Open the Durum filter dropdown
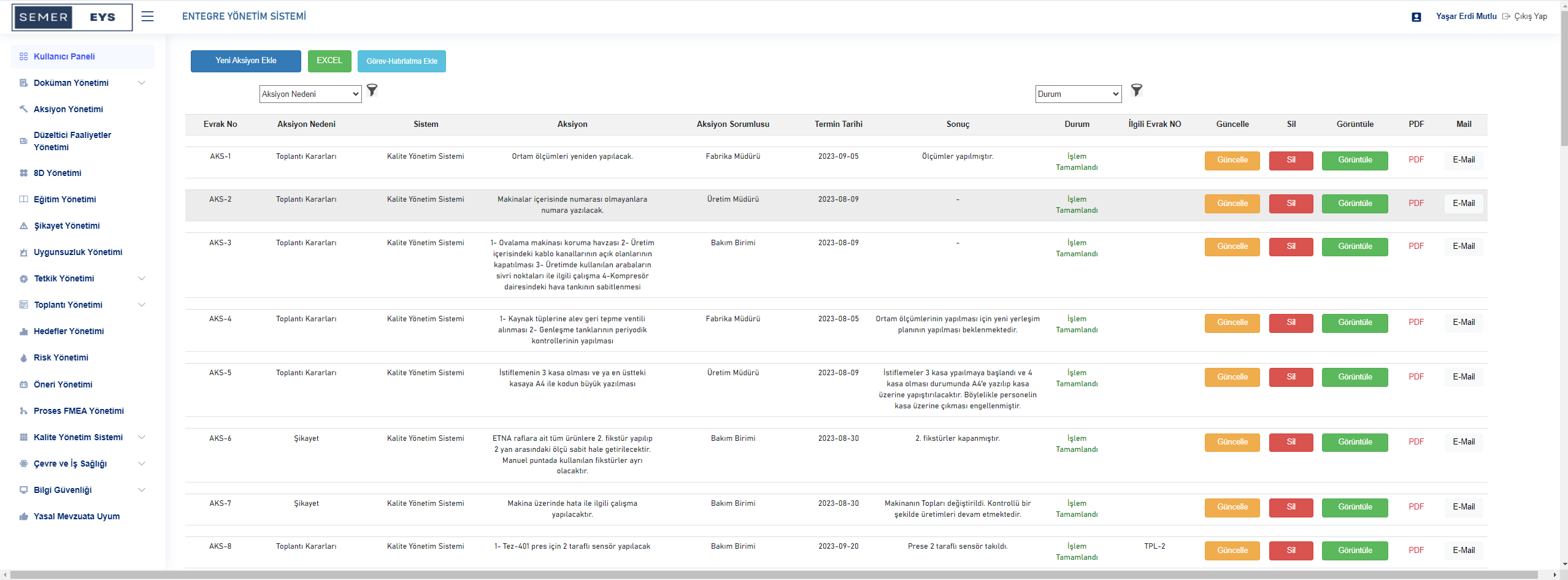The width and height of the screenshot is (1568, 580). point(1078,94)
